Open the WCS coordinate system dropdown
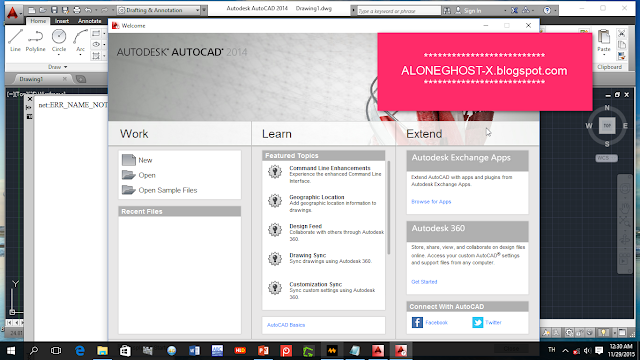The height and width of the screenshot is (360, 640). [607, 158]
